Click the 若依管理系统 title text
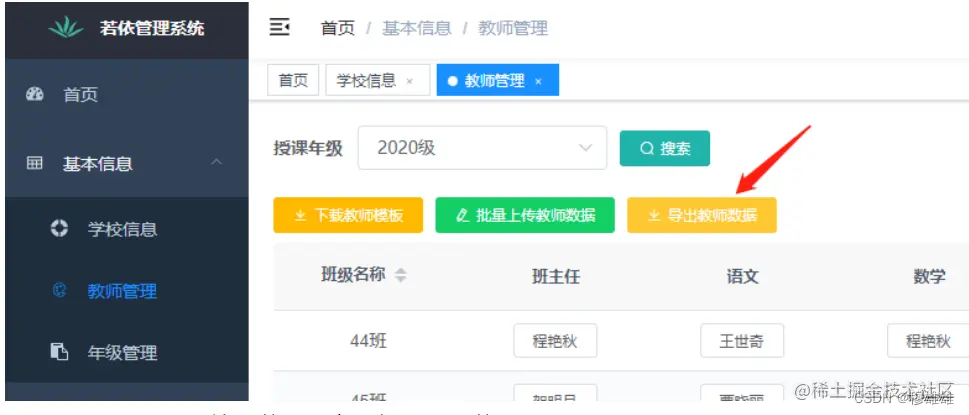The width and height of the screenshot is (969, 415). pos(152,28)
